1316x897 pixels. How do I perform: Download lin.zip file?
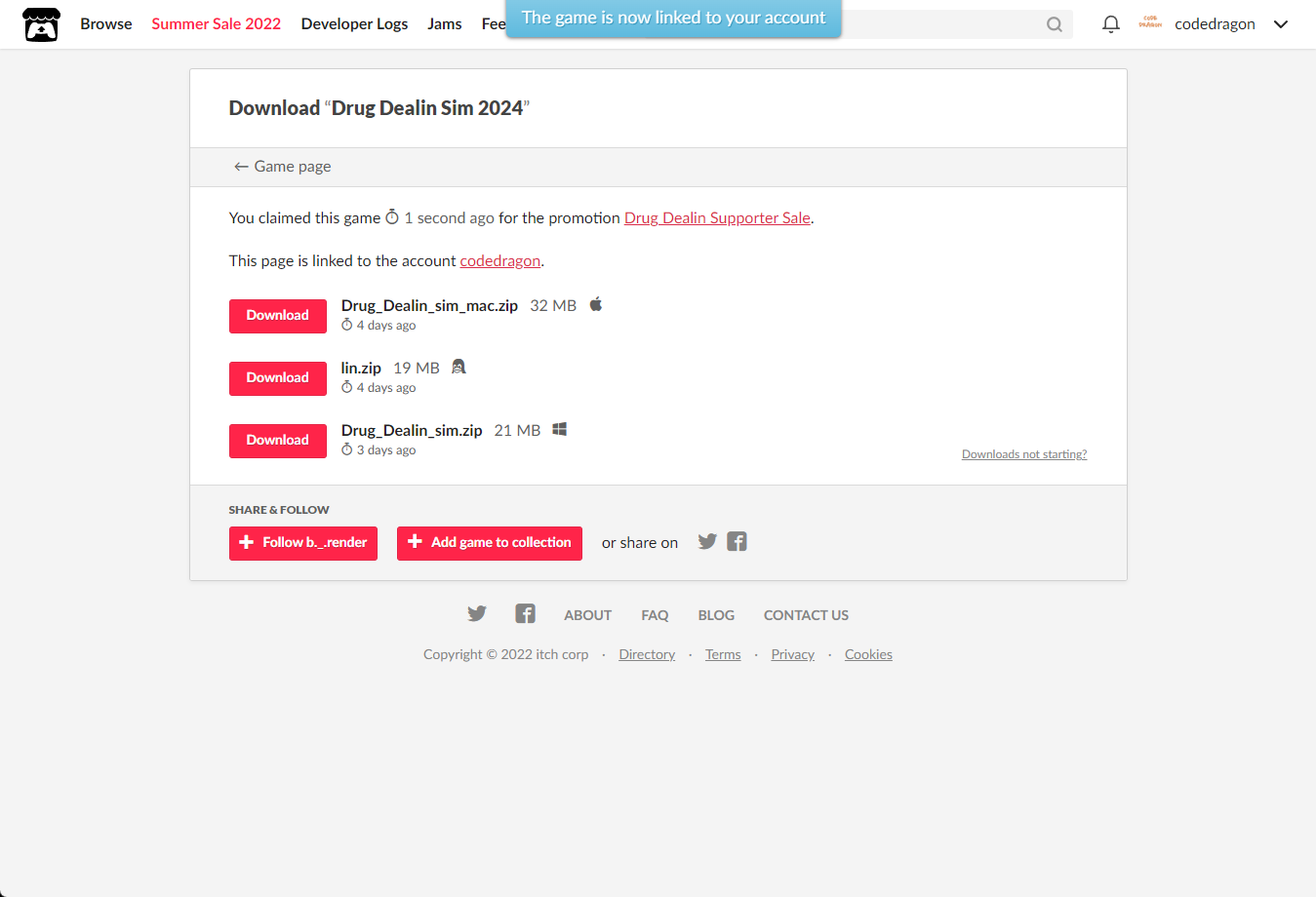tap(278, 378)
